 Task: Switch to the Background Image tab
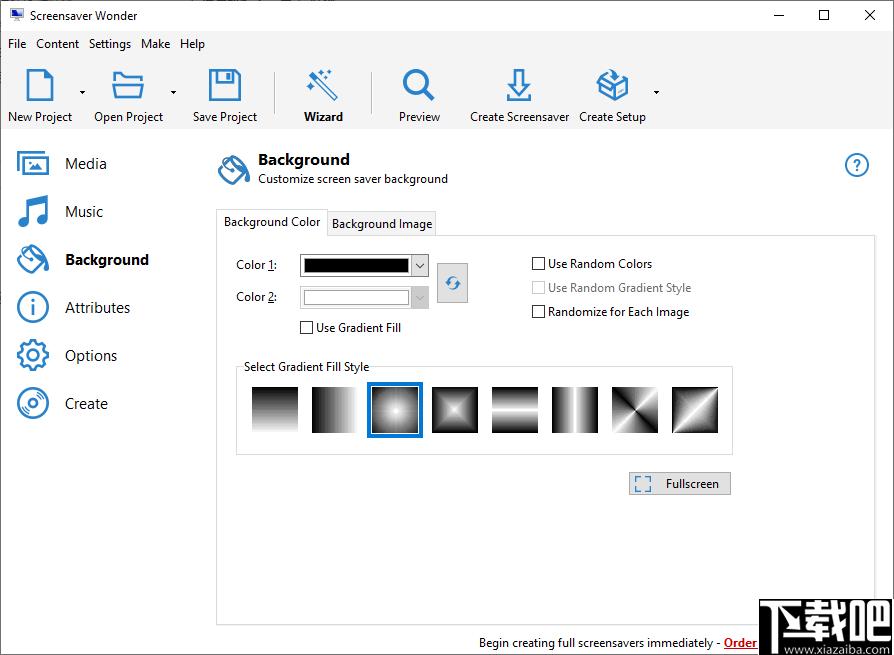(382, 224)
